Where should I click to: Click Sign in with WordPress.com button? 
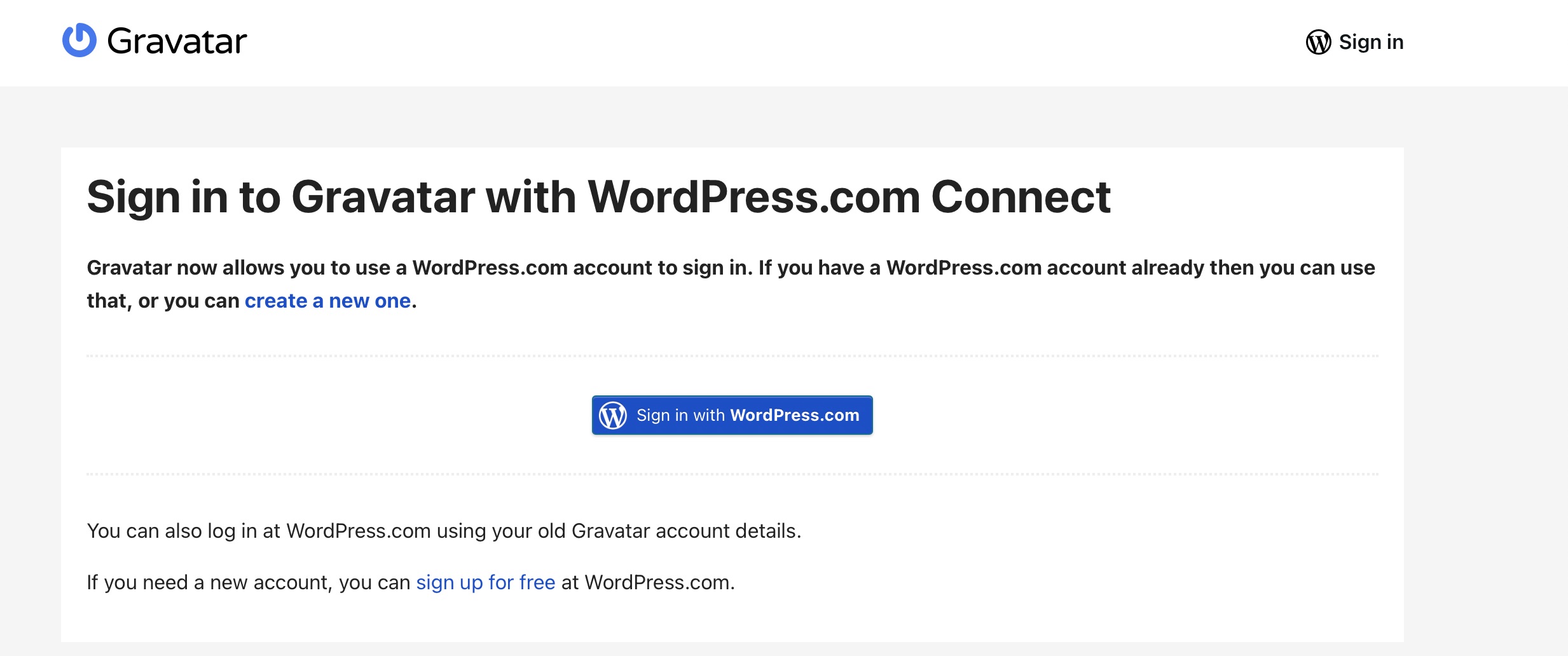(732, 415)
